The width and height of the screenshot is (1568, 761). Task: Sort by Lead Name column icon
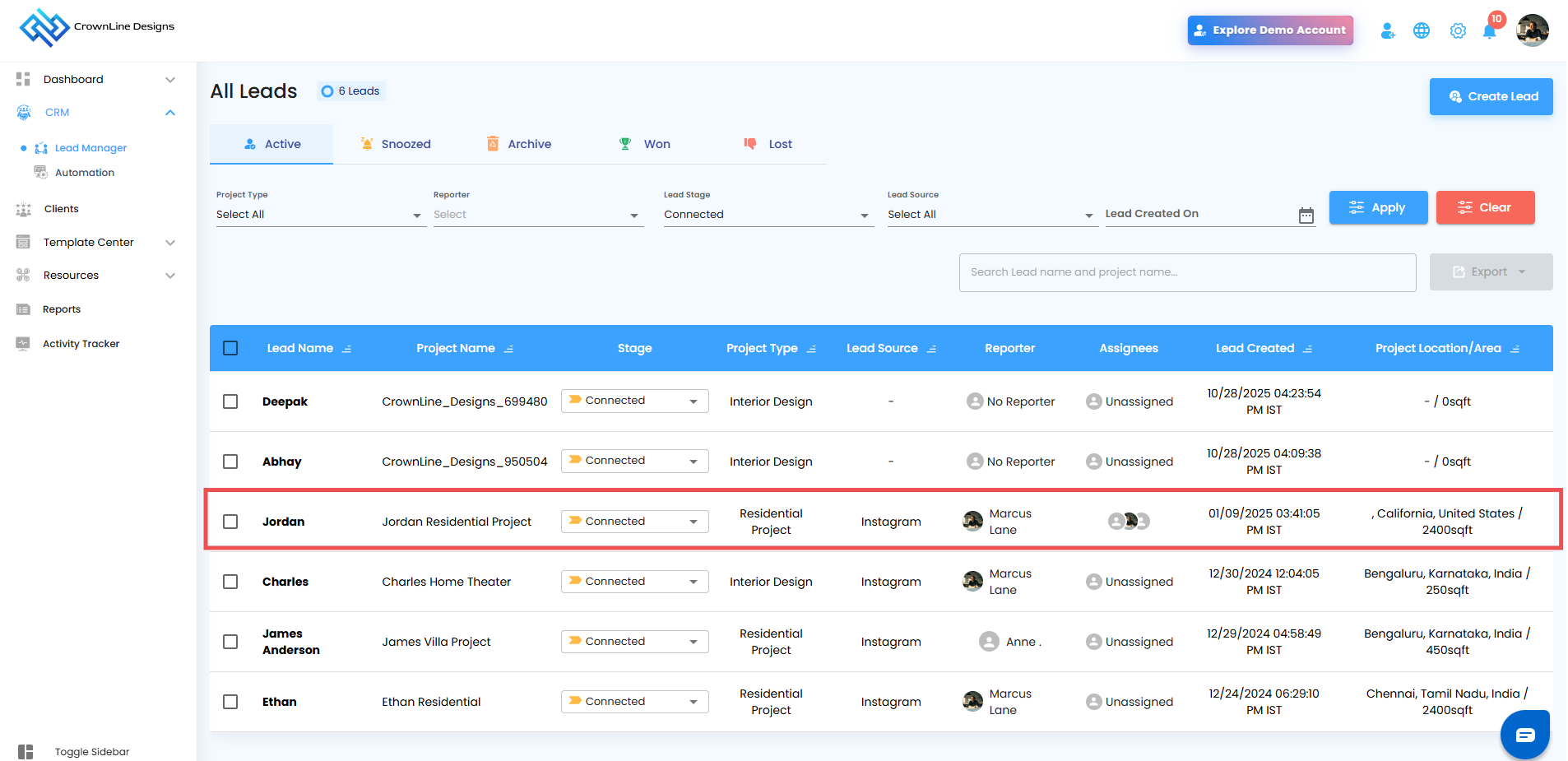(347, 349)
